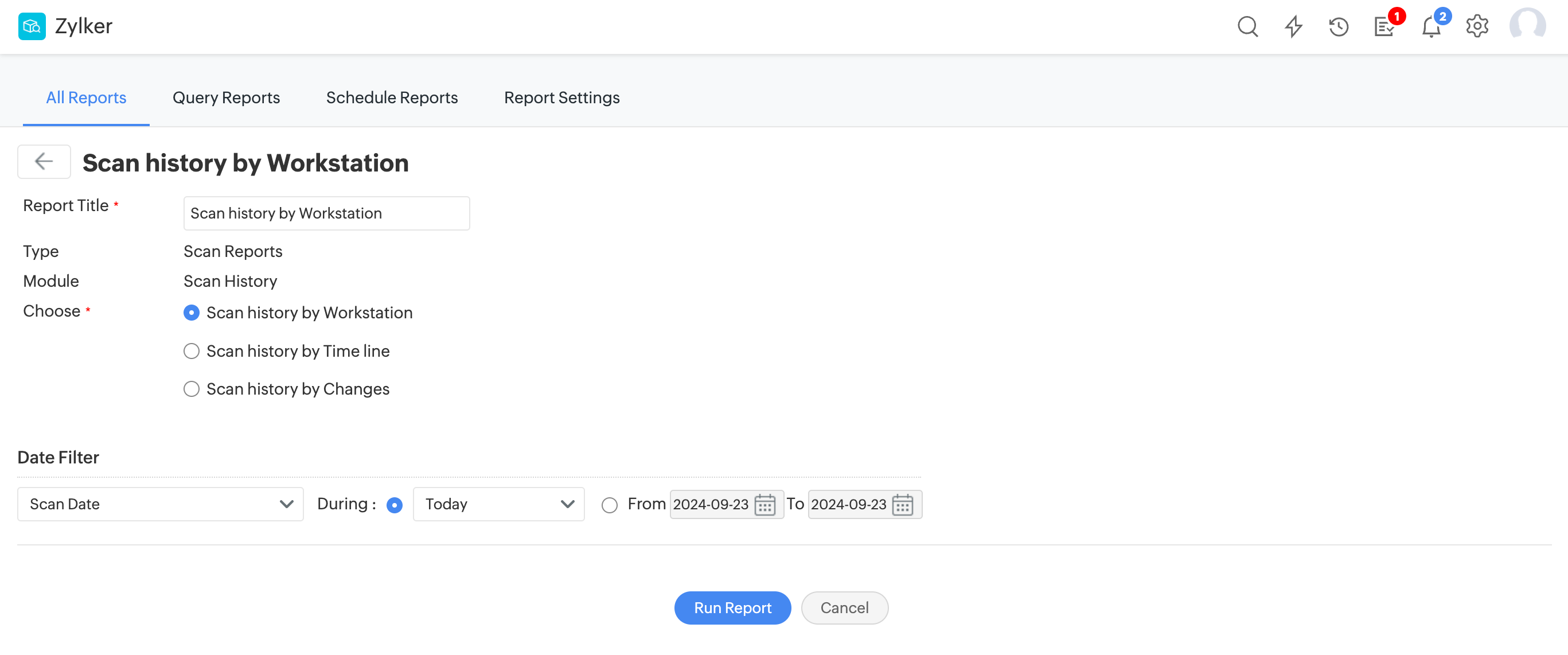Switch to the Query Reports tab
This screenshot has height=655, width=1568.
[226, 98]
